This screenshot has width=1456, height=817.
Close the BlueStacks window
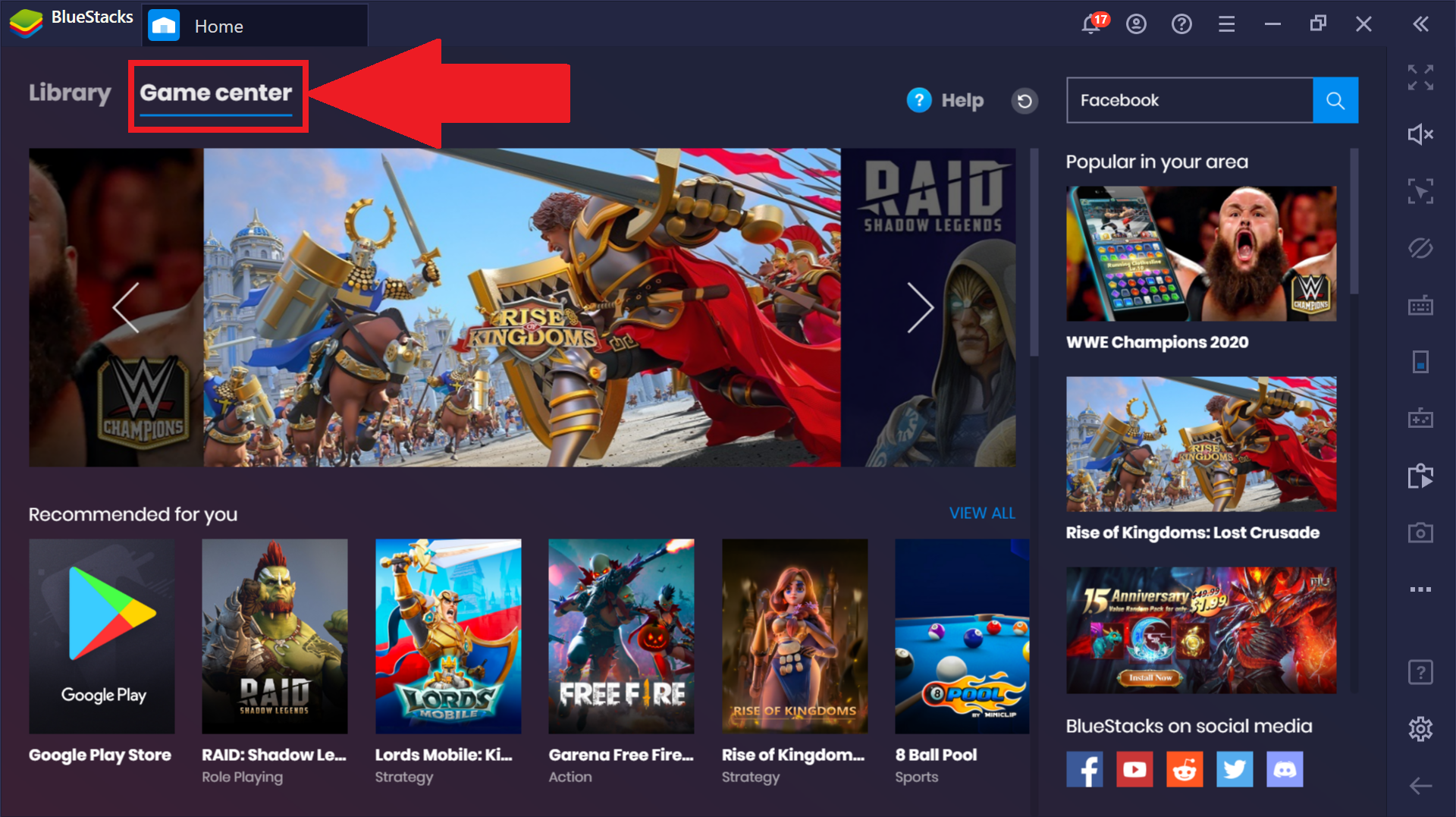[1363, 24]
